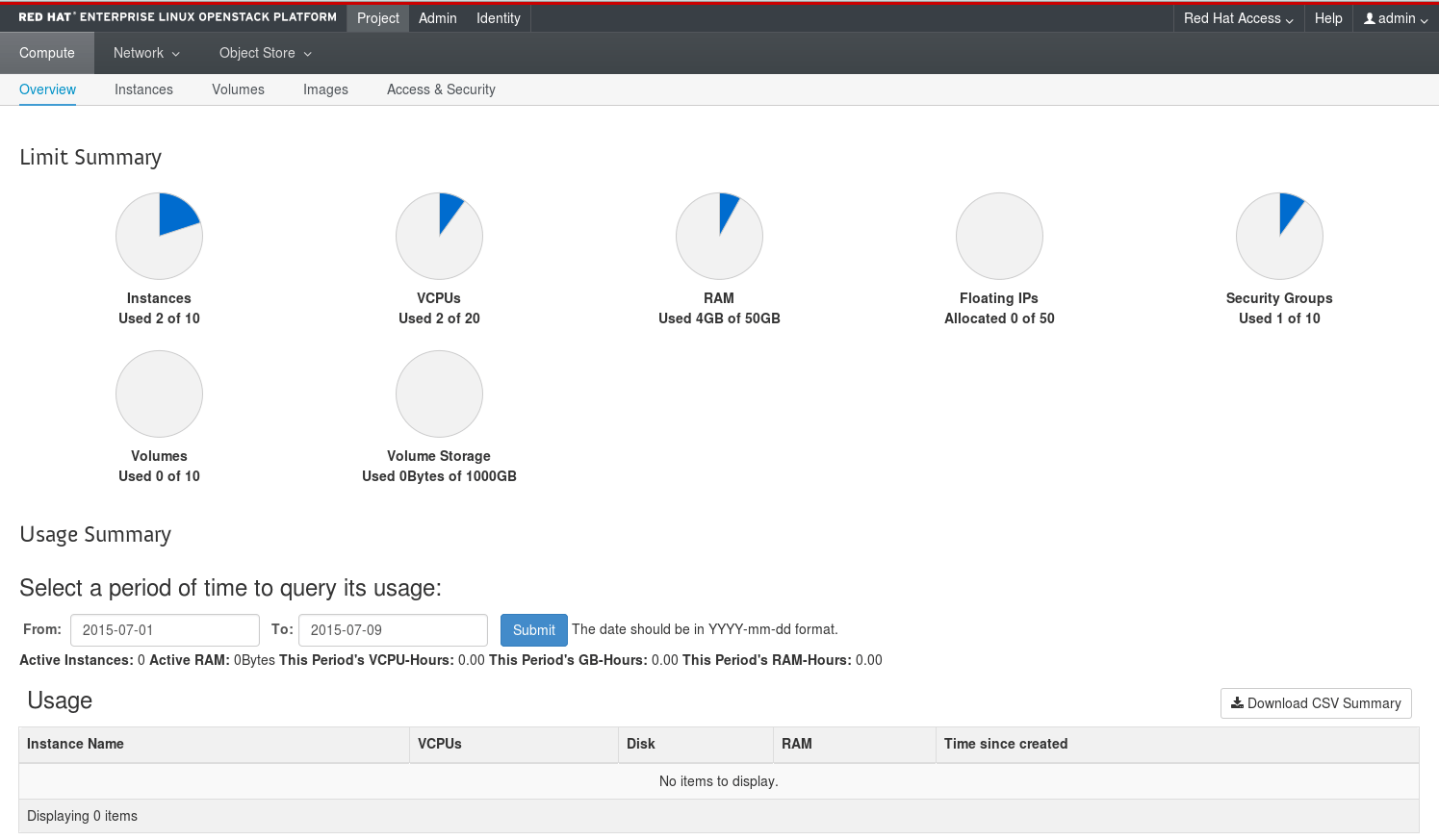The width and height of the screenshot is (1439, 840).
Task: Select the Admin panel in the top bar
Action: click(438, 17)
